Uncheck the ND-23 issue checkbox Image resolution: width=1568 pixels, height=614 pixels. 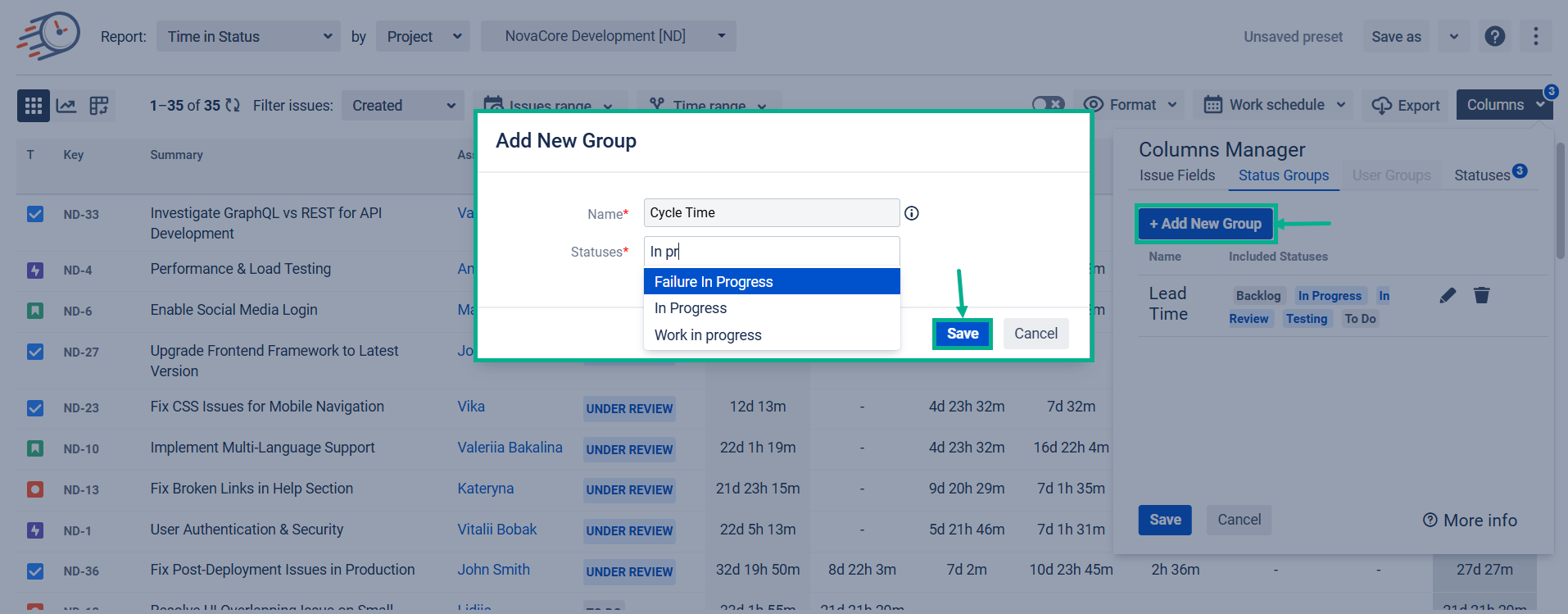[35, 407]
